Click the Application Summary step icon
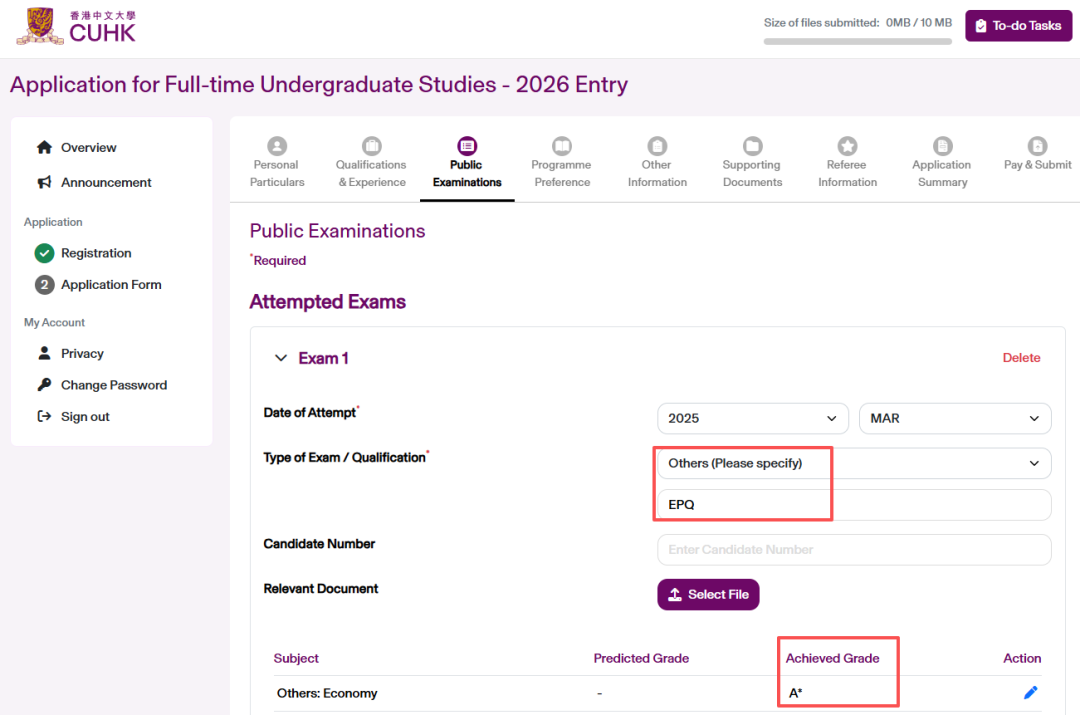This screenshot has height=715, width=1080. point(942,146)
